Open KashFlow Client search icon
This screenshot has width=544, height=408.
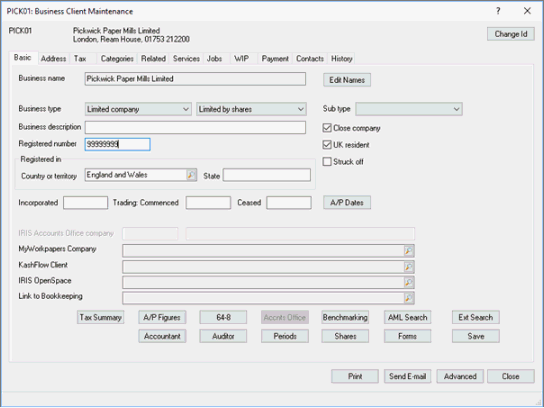409,267
